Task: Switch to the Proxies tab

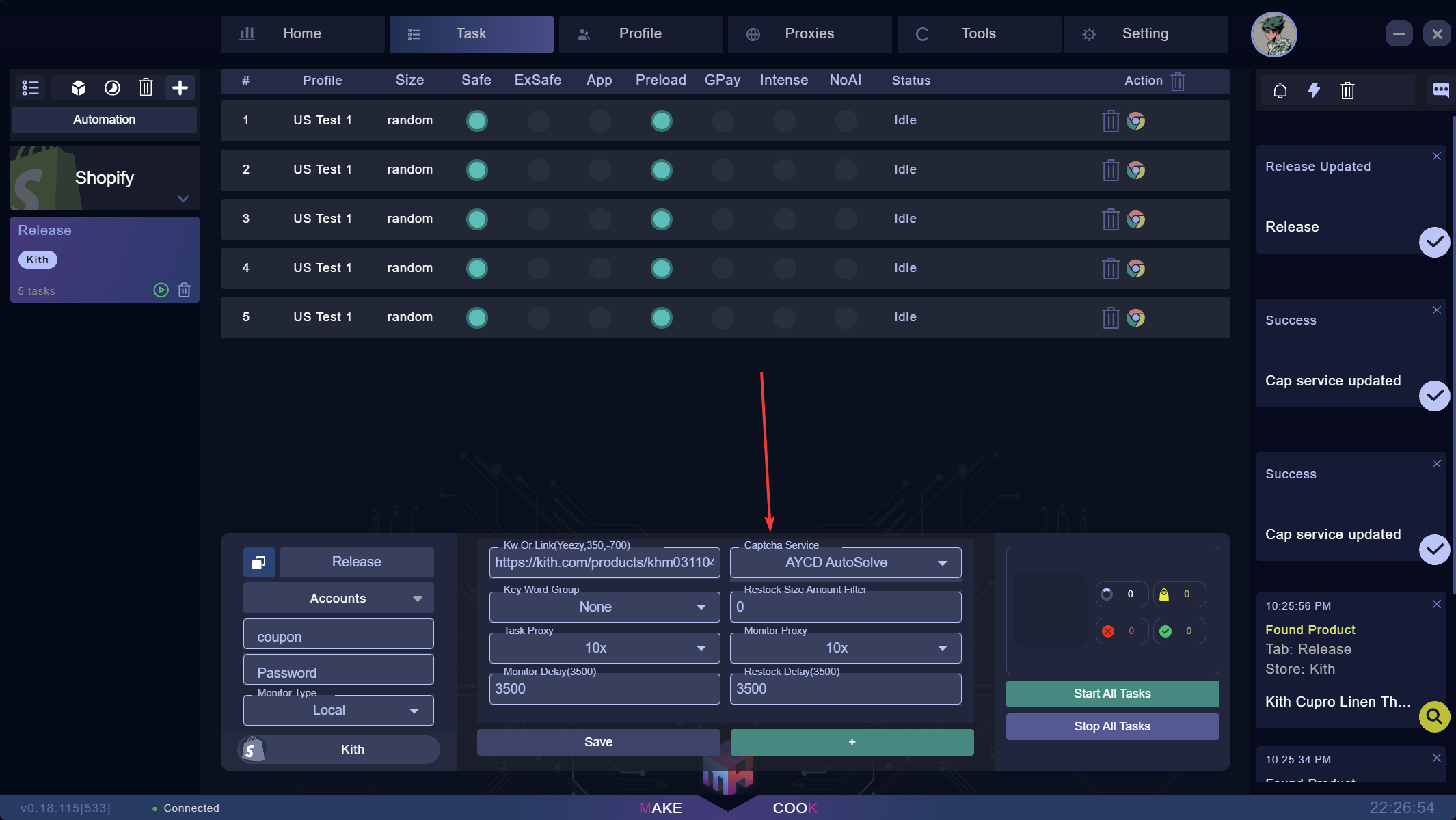Action: tap(809, 34)
